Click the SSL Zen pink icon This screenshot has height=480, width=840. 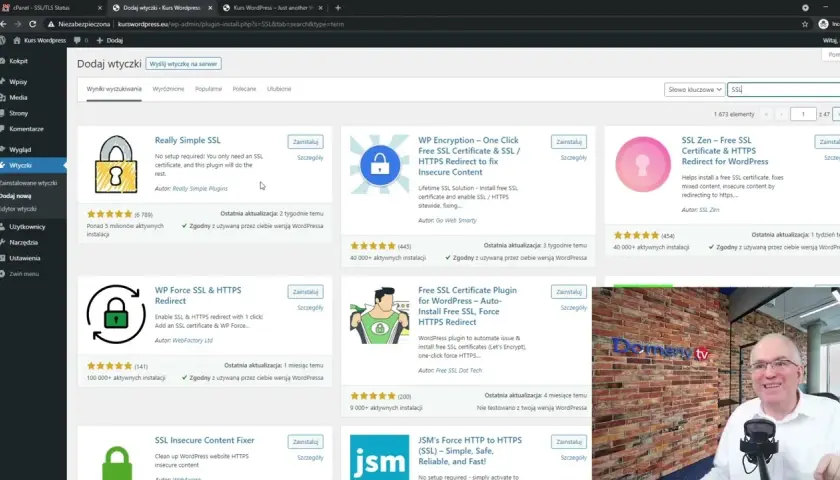[643, 164]
